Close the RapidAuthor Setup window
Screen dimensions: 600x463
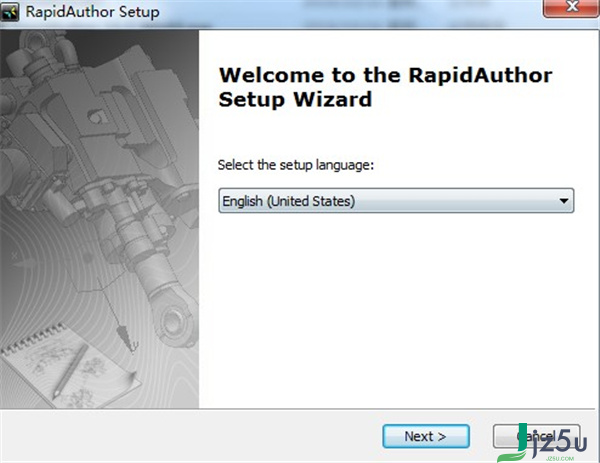tap(571, 8)
